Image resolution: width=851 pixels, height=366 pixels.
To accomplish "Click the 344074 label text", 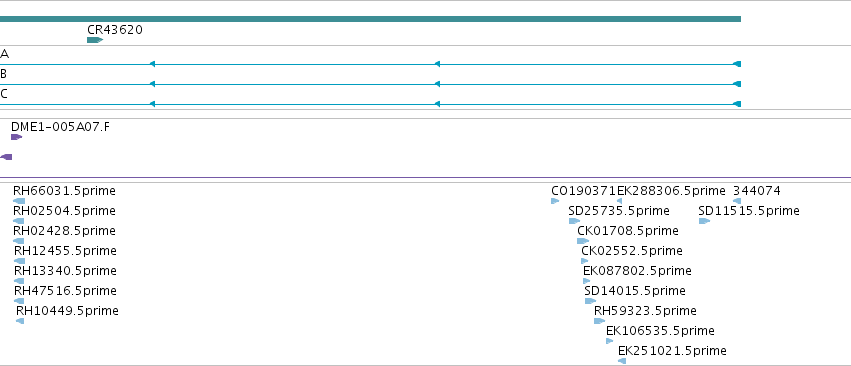I will (757, 191).
